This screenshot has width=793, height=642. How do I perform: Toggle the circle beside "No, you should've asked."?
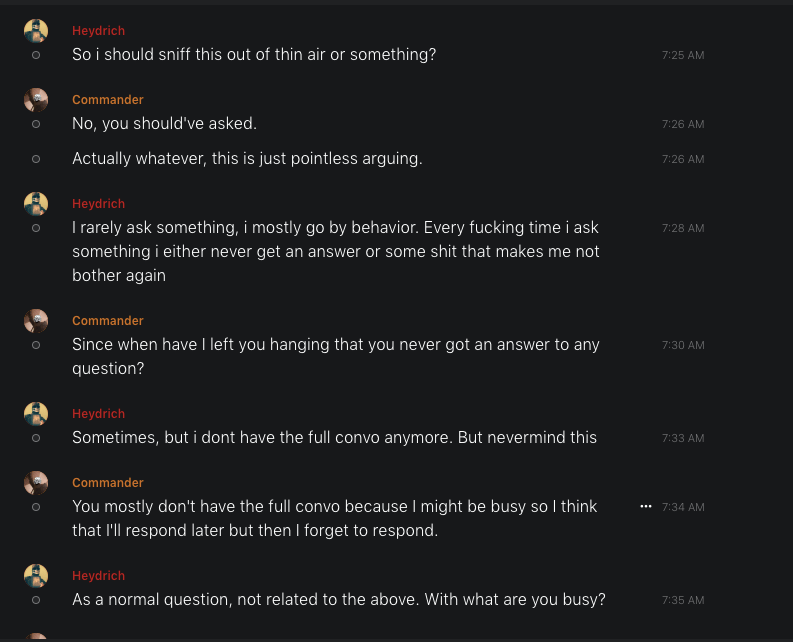pos(36,124)
